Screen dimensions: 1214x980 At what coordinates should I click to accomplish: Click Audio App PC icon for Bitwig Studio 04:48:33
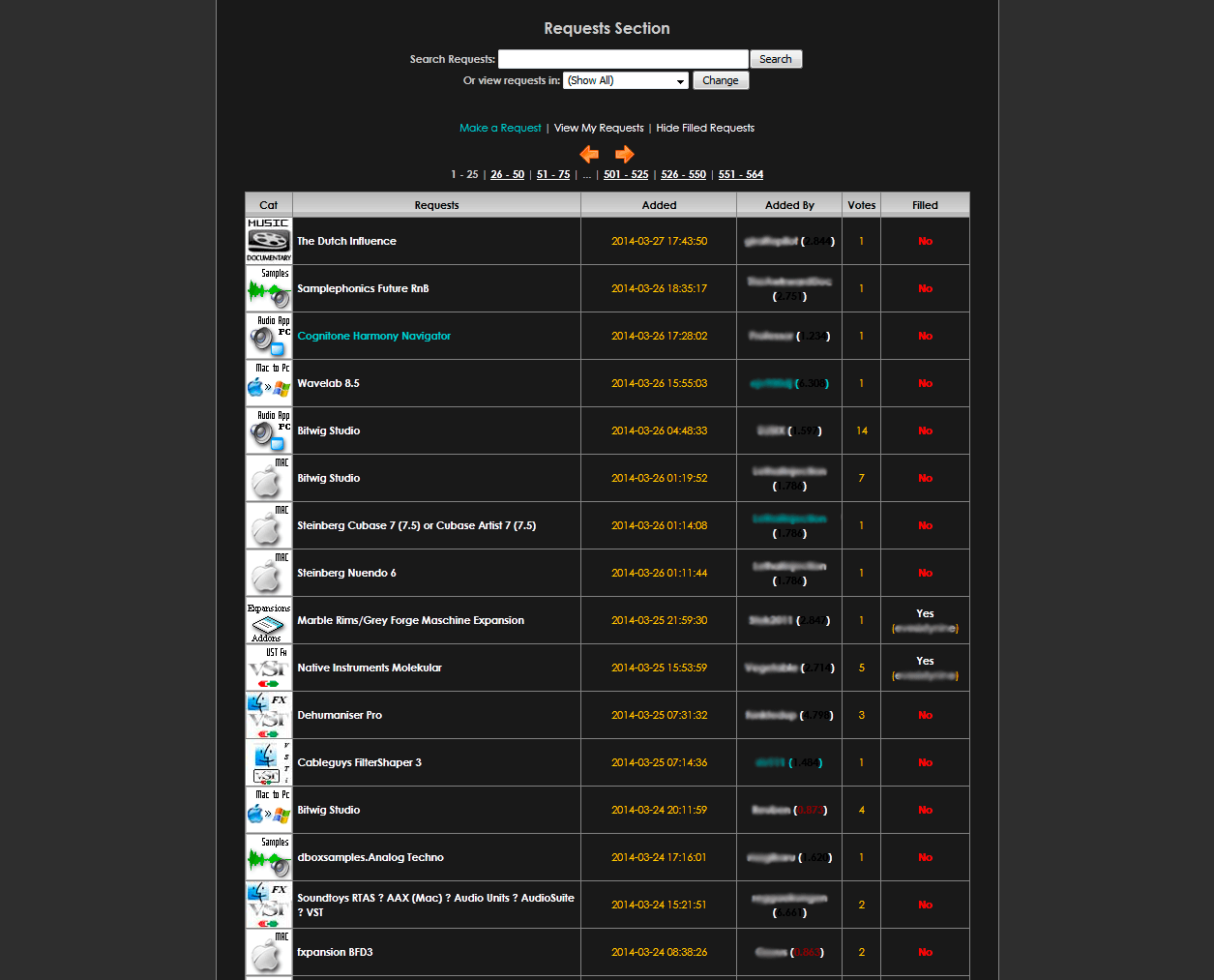coord(269,431)
